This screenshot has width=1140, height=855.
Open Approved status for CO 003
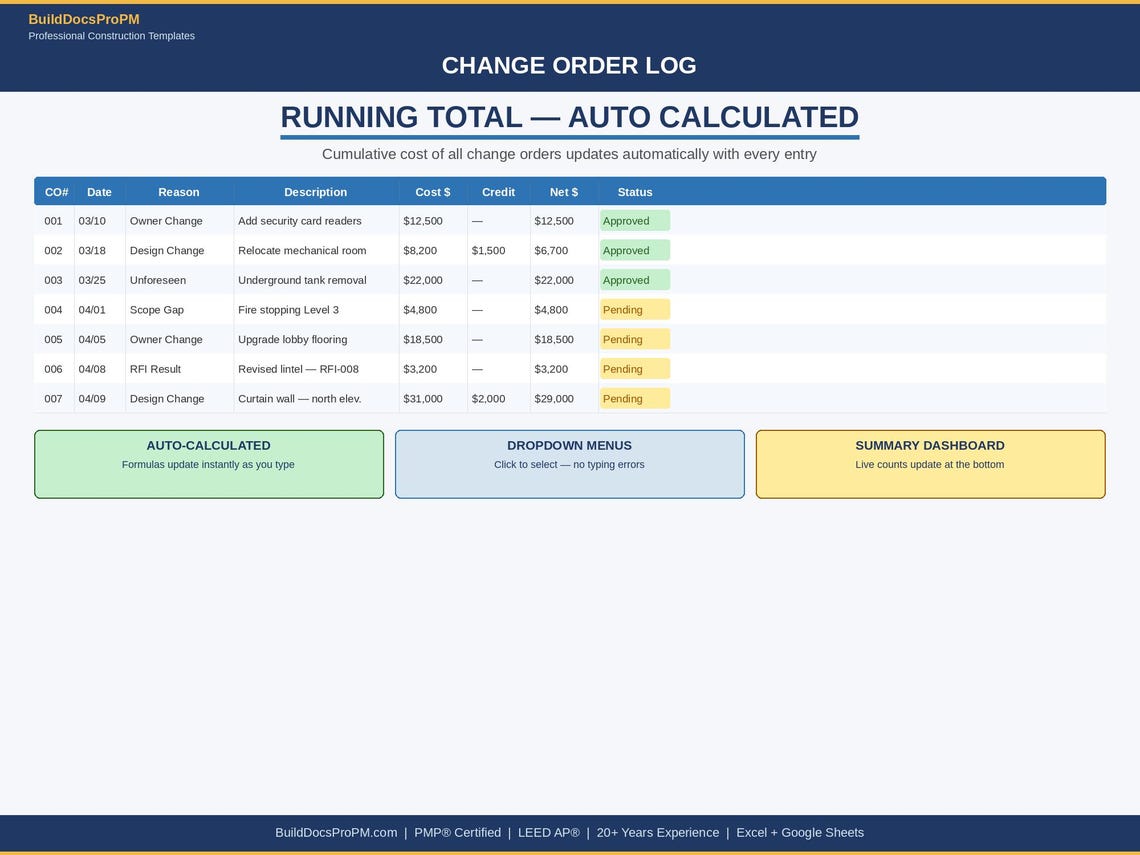click(x=635, y=280)
